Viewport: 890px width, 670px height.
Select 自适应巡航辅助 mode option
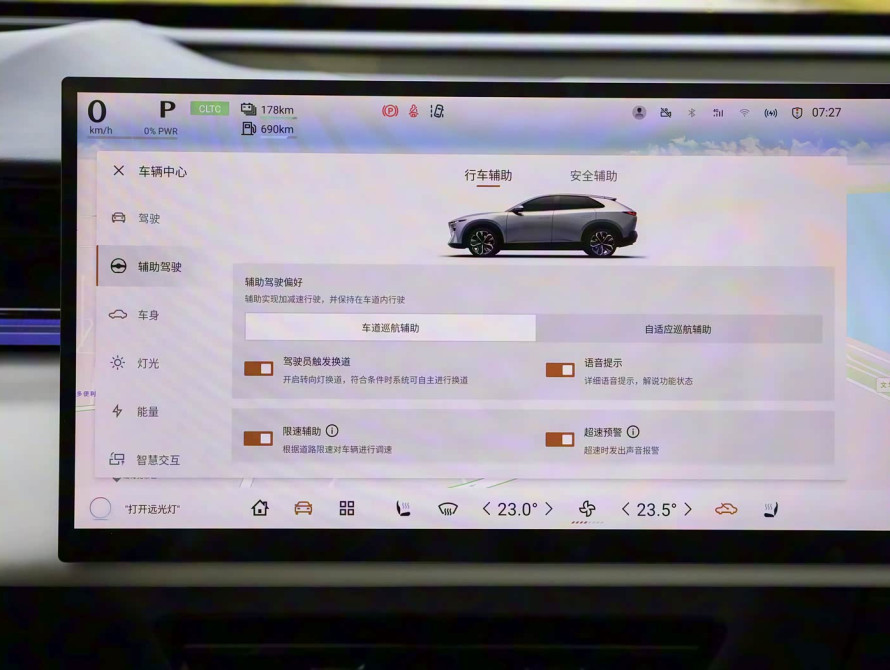[x=678, y=329]
